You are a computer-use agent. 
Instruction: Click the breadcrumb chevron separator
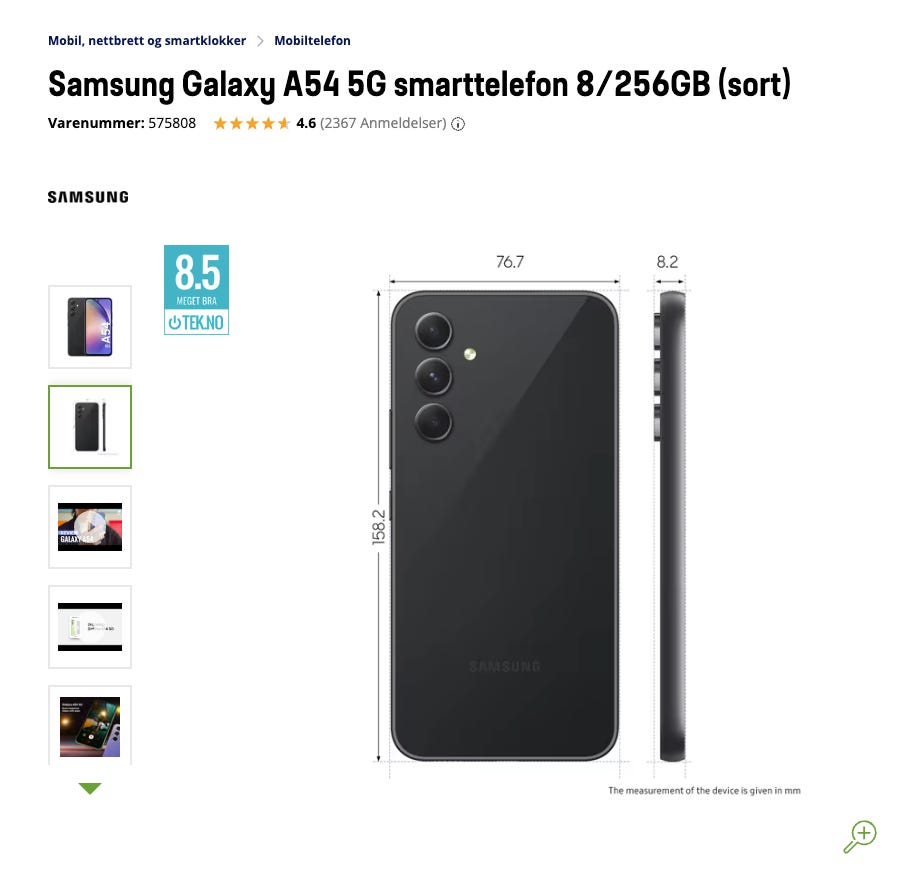(x=260, y=41)
